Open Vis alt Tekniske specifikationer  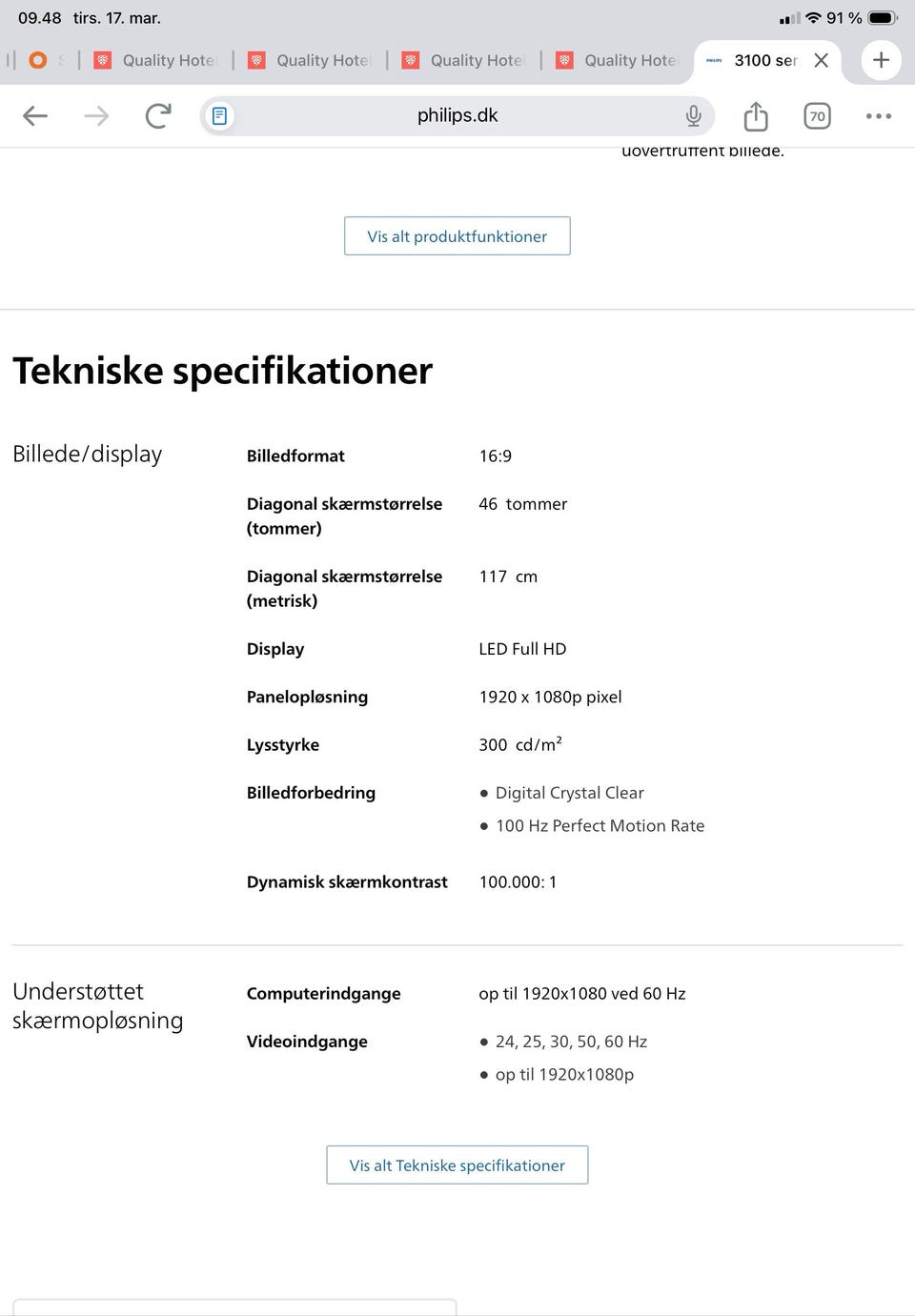[457, 1164]
